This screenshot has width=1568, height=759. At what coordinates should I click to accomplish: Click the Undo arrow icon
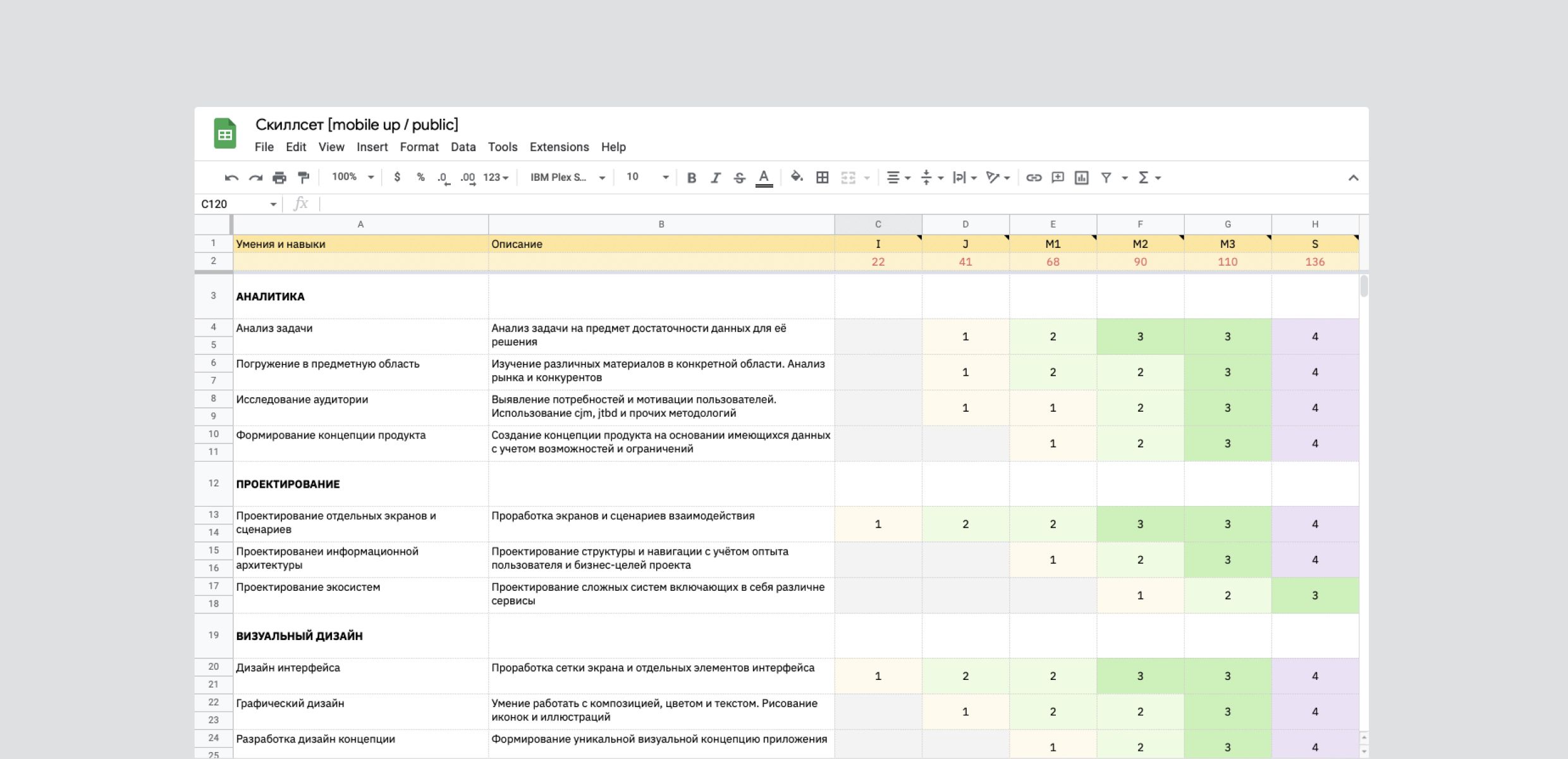click(231, 178)
